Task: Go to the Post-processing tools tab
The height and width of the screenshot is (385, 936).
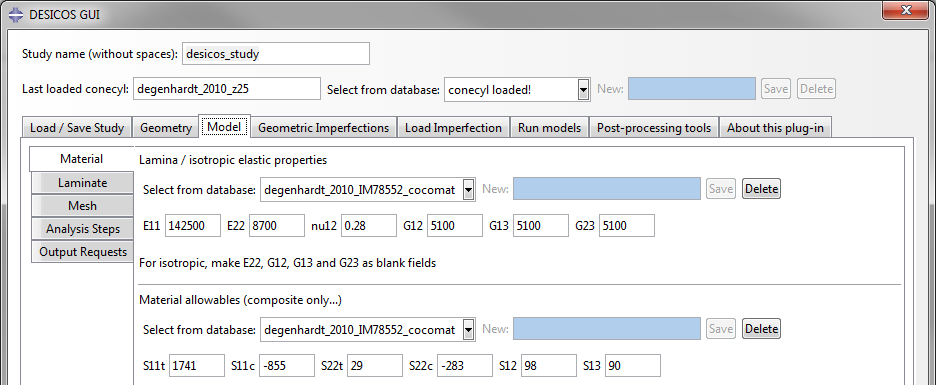Action: click(x=654, y=128)
